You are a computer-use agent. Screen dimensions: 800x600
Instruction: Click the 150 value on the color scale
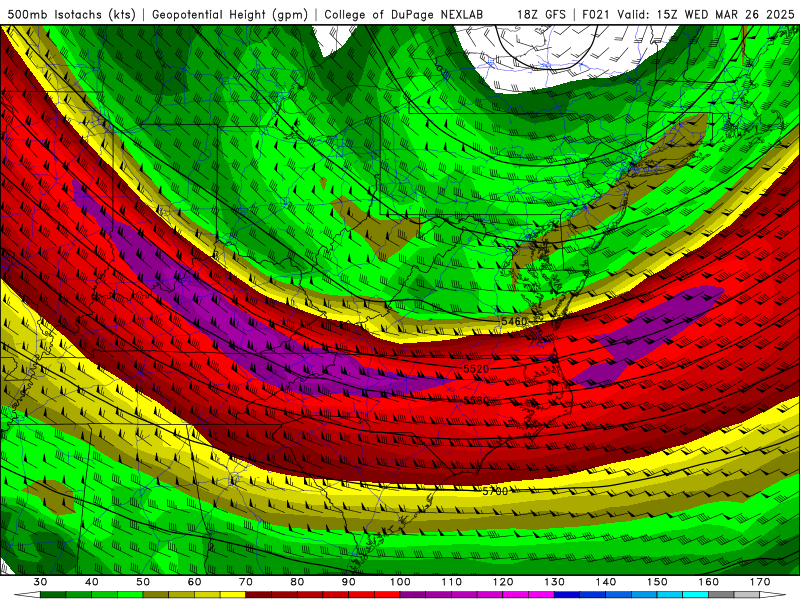click(657, 582)
